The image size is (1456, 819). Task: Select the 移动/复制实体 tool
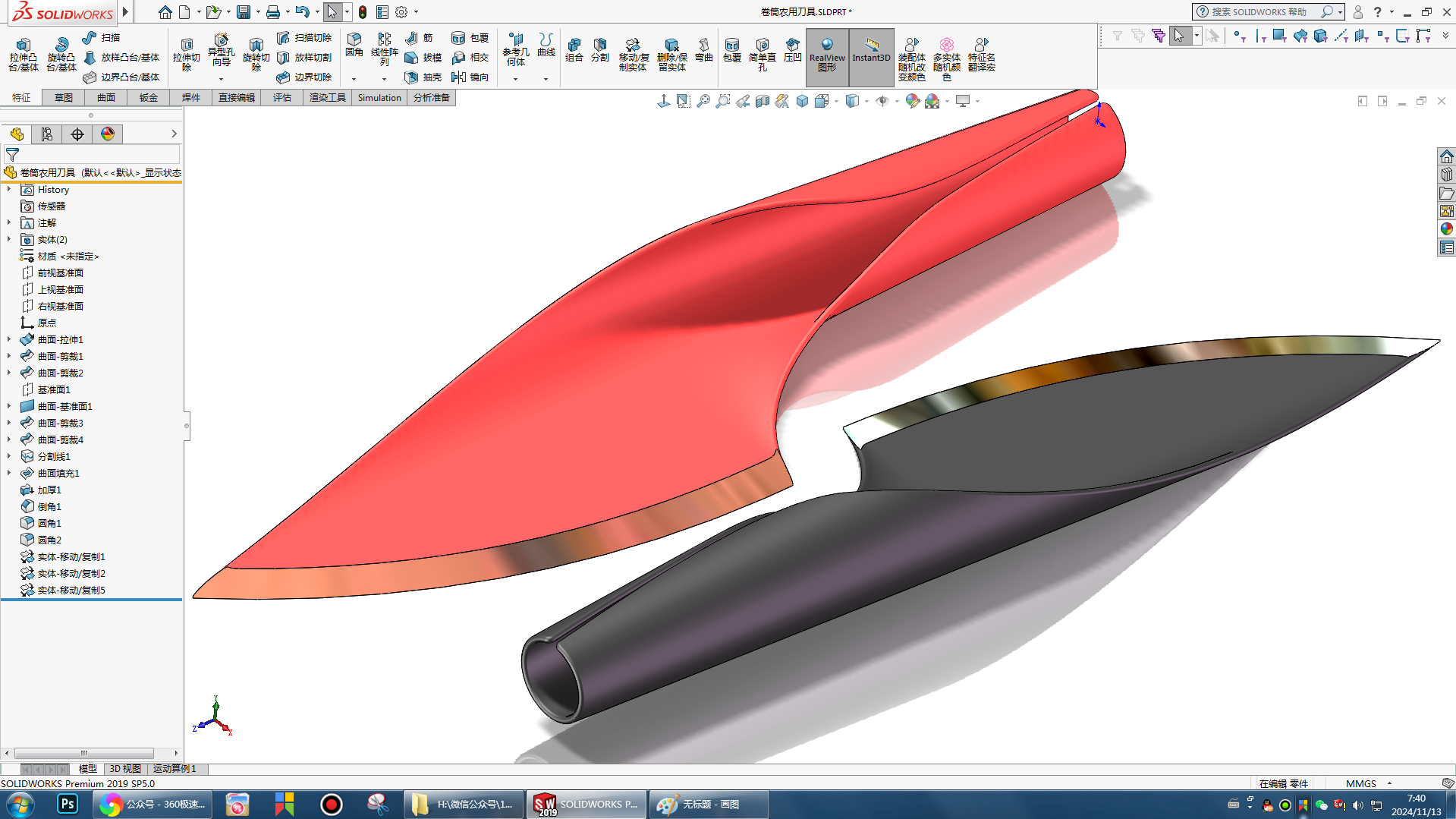[633, 55]
